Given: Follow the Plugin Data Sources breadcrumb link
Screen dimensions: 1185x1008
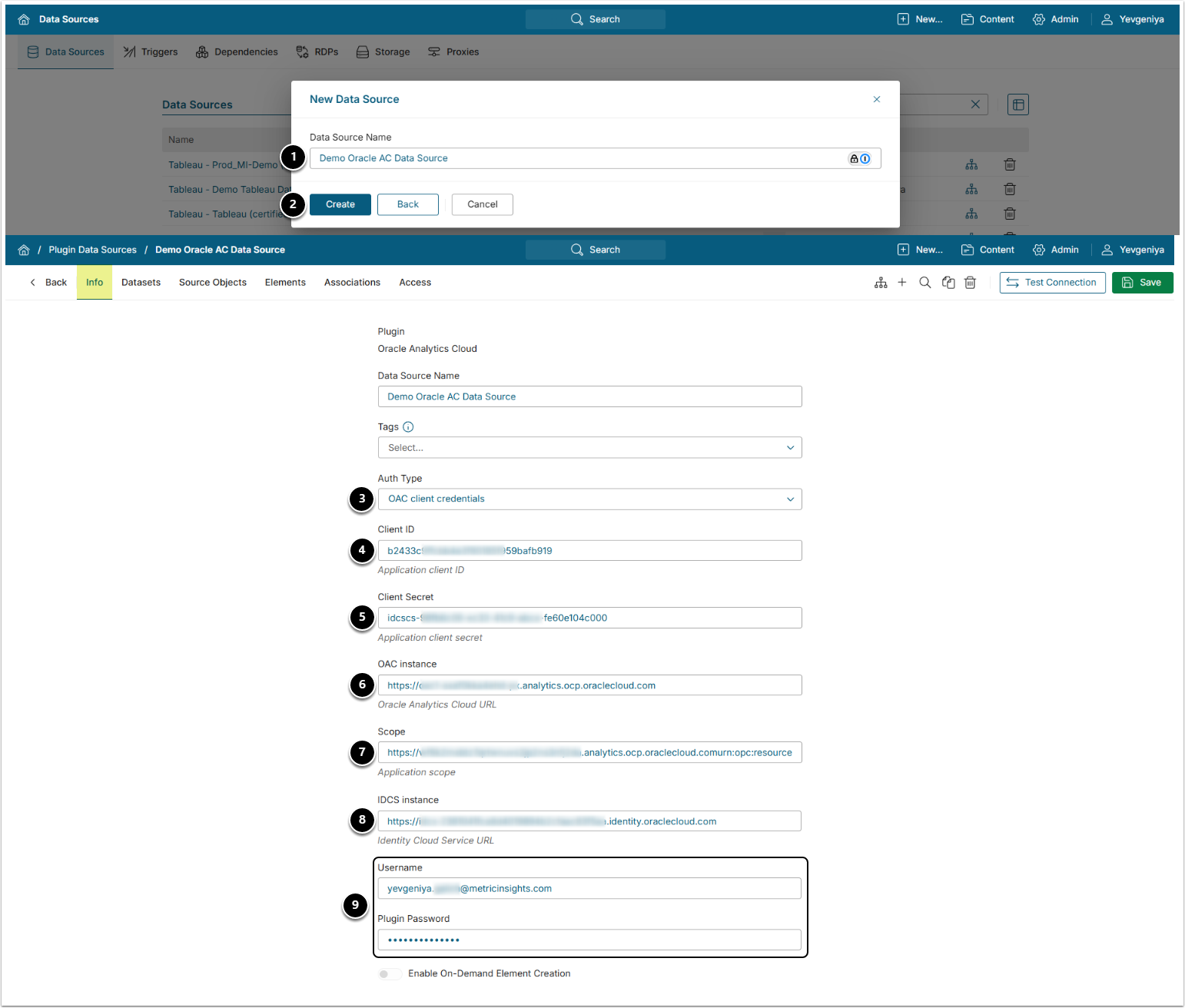Looking at the screenshot, I should (92, 250).
